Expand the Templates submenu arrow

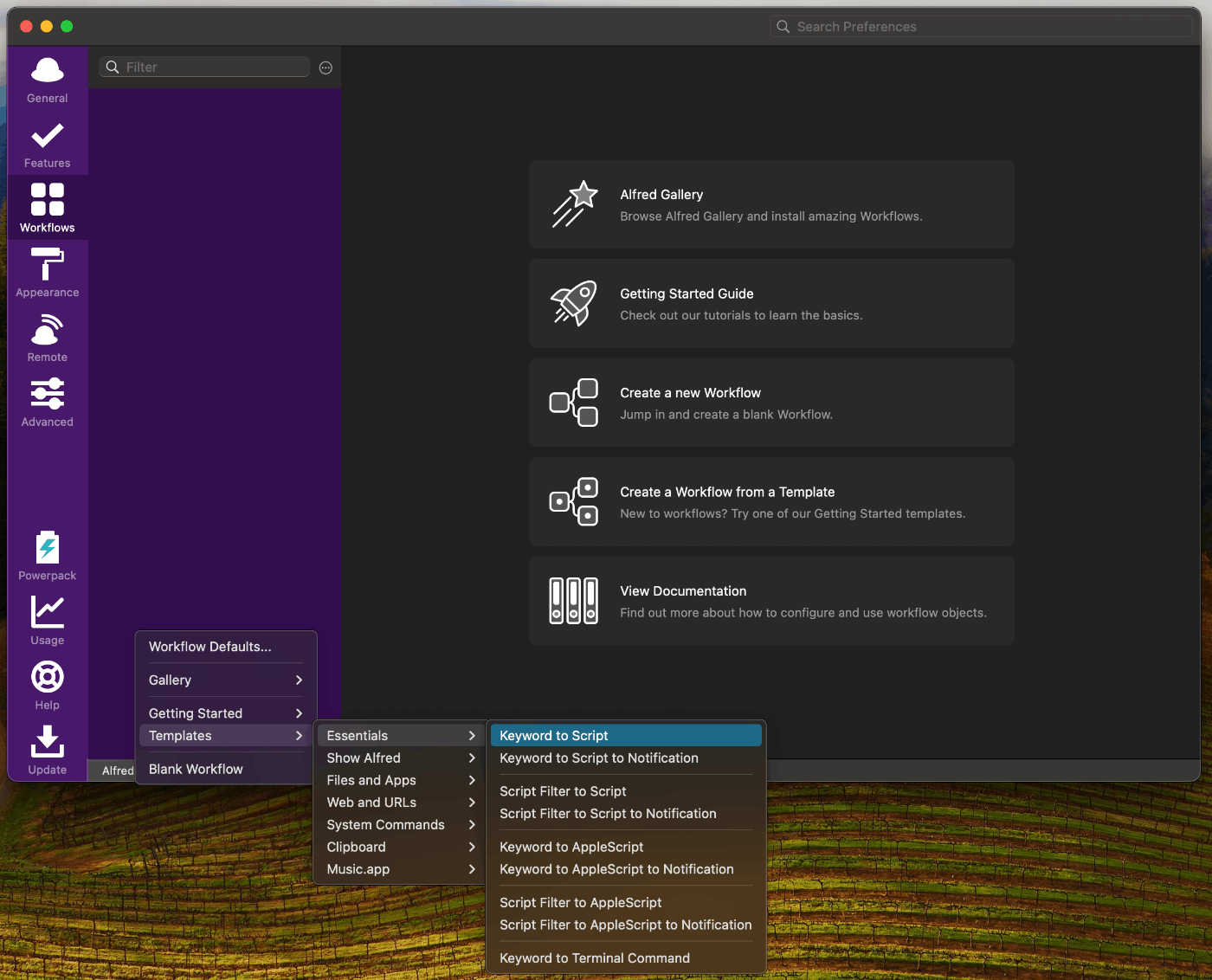[300, 736]
